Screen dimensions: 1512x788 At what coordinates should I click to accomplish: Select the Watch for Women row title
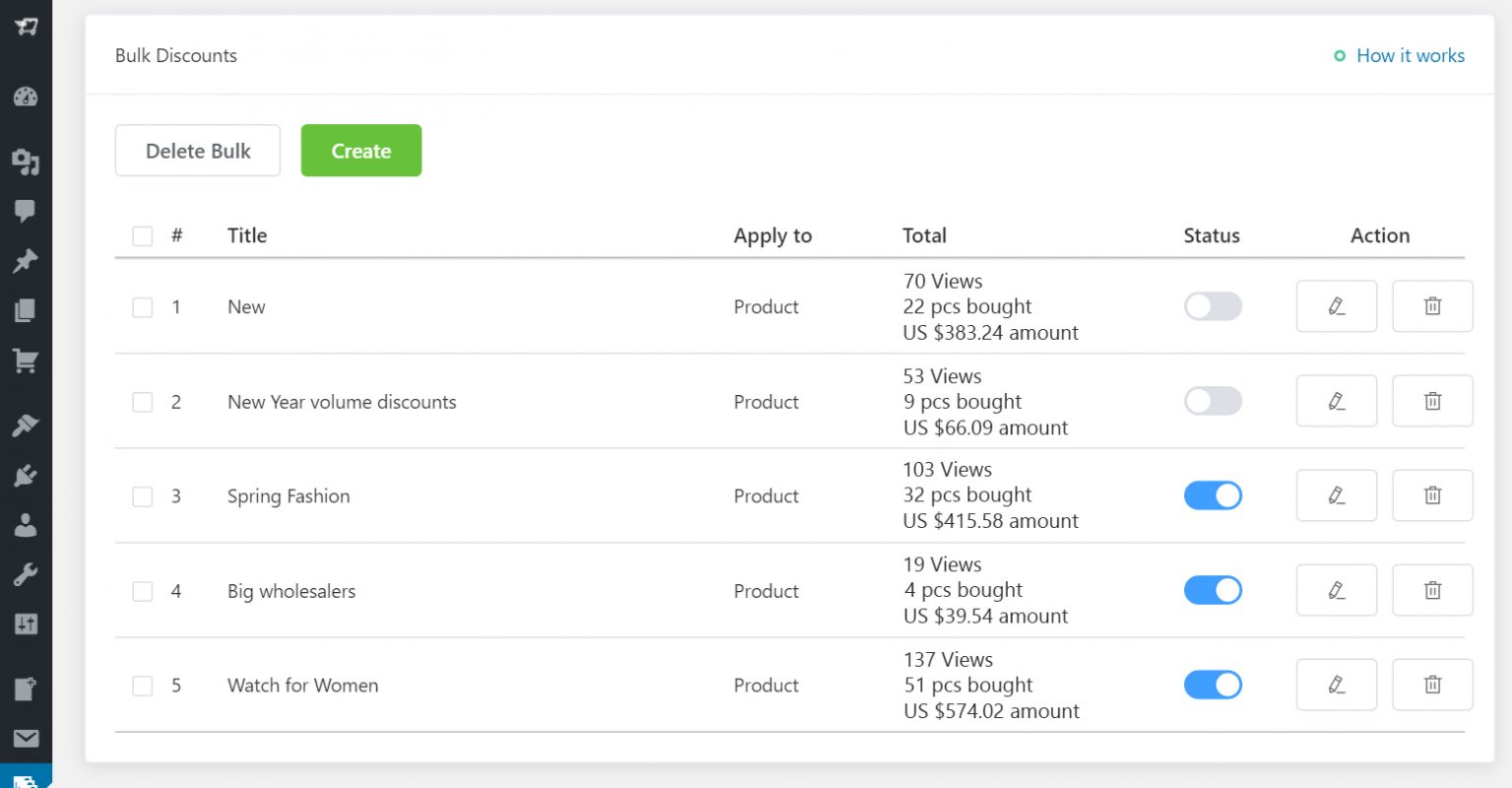302,685
